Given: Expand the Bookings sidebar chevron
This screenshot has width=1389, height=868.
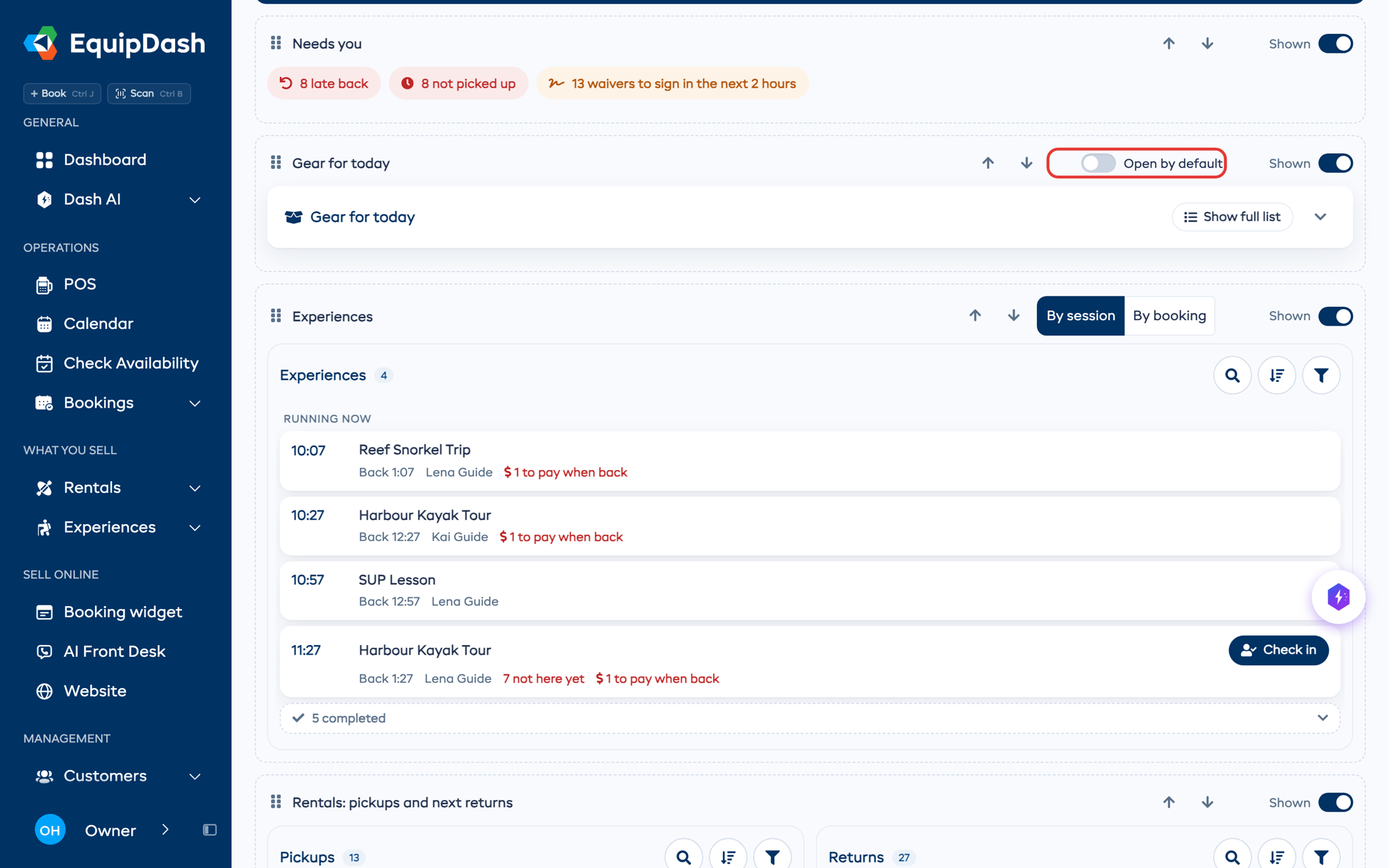Looking at the screenshot, I should (x=195, y=403).
